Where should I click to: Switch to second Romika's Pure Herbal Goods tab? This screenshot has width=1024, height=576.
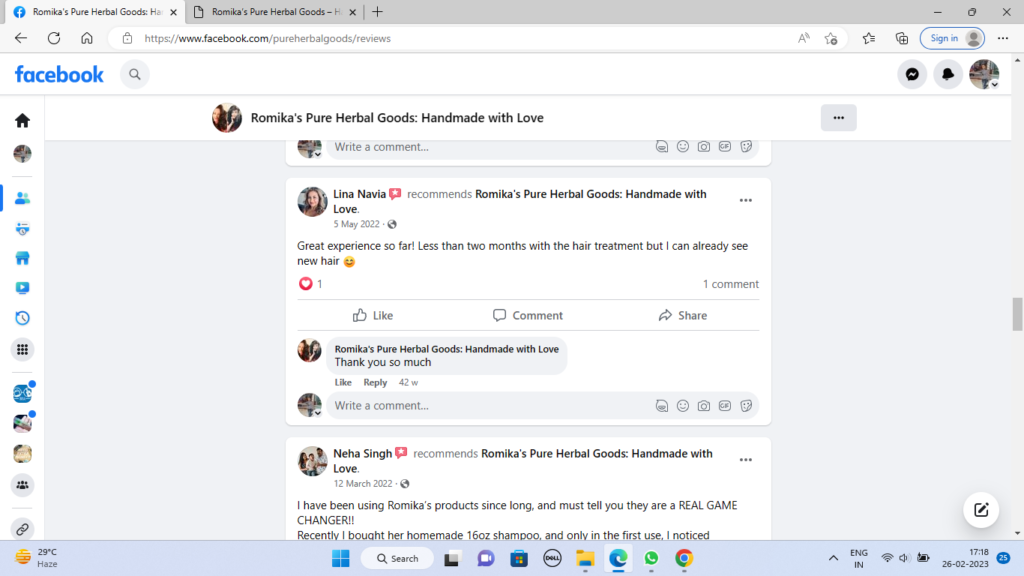276,12
